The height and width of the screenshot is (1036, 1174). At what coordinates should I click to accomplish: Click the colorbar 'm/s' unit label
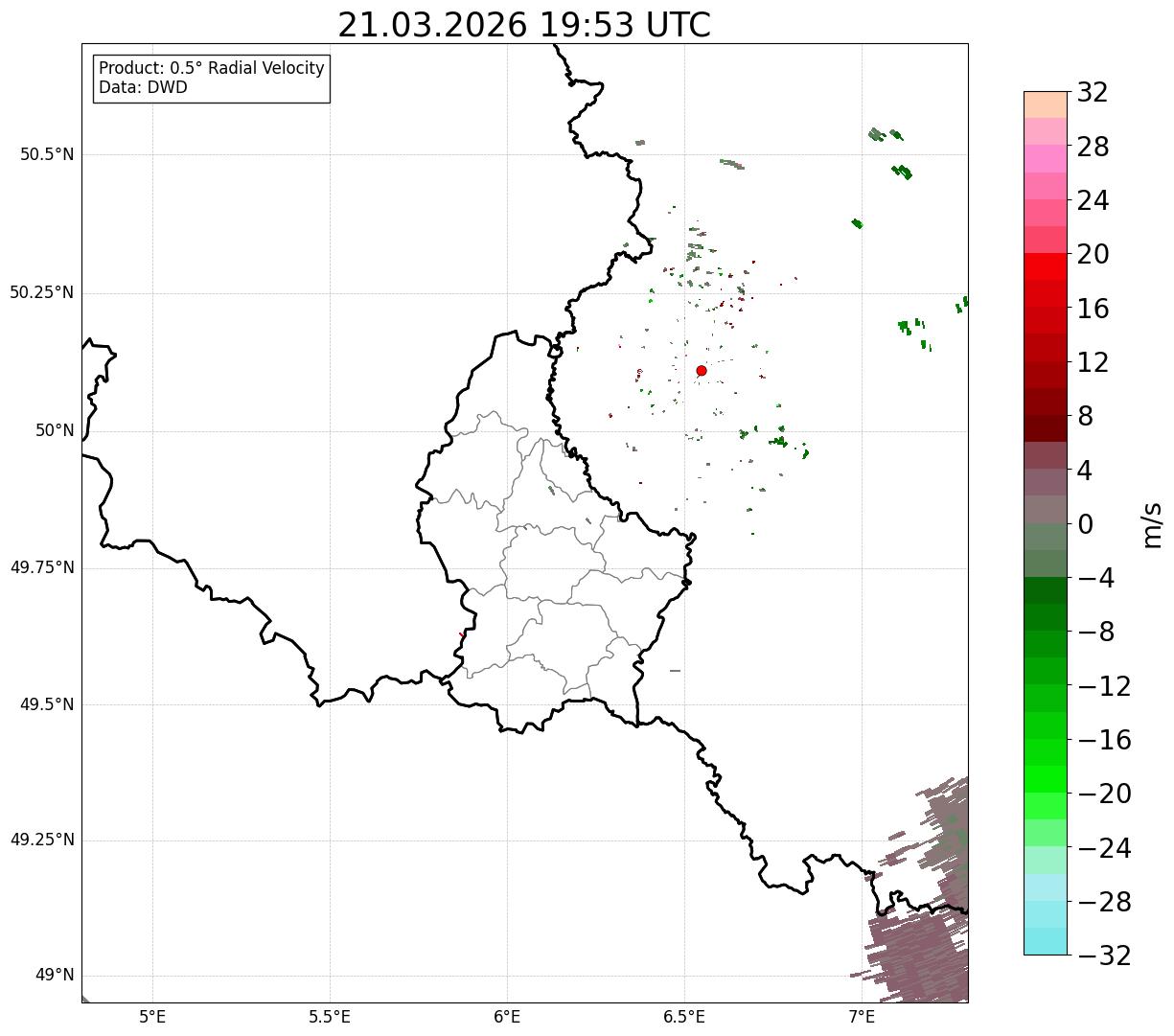(x=1152, y=524)
